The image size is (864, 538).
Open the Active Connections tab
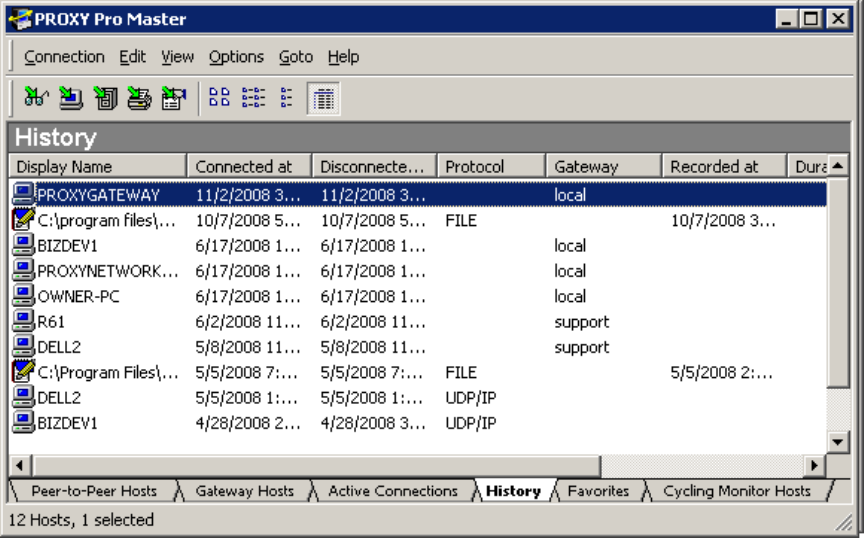392,491
